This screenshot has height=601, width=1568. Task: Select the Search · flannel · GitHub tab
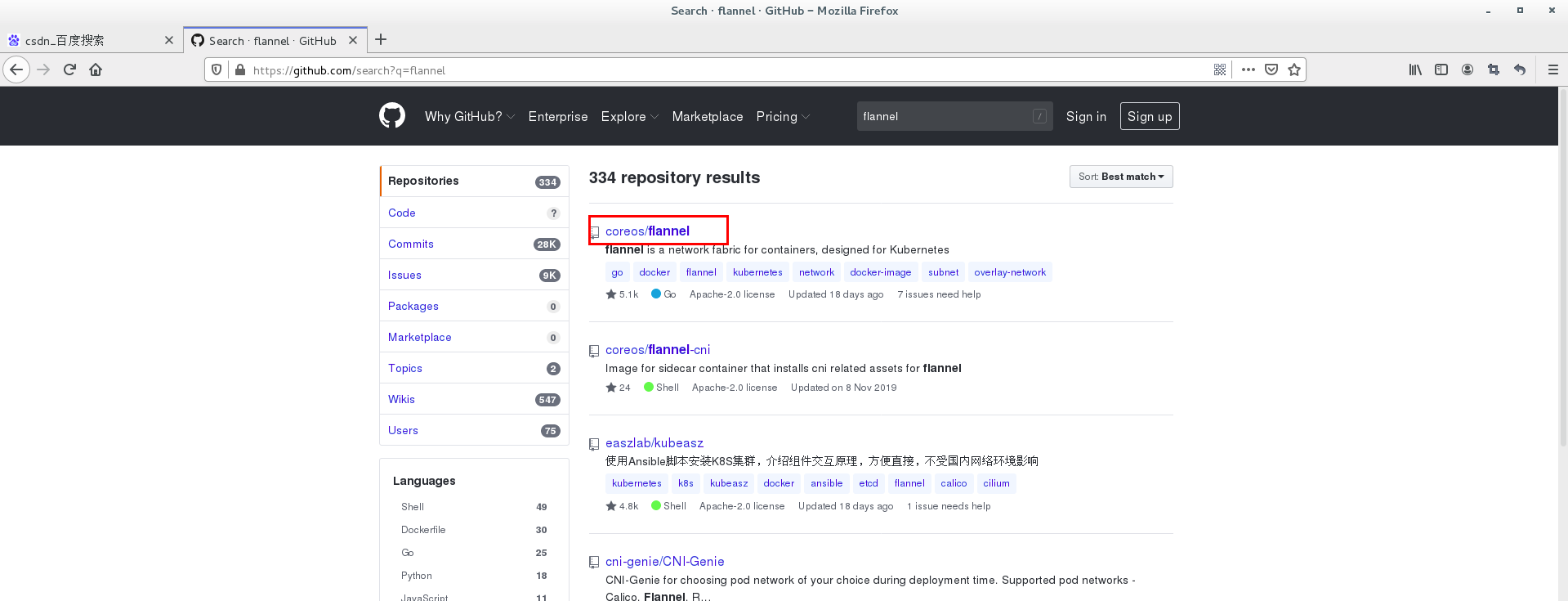click(275, 40)
